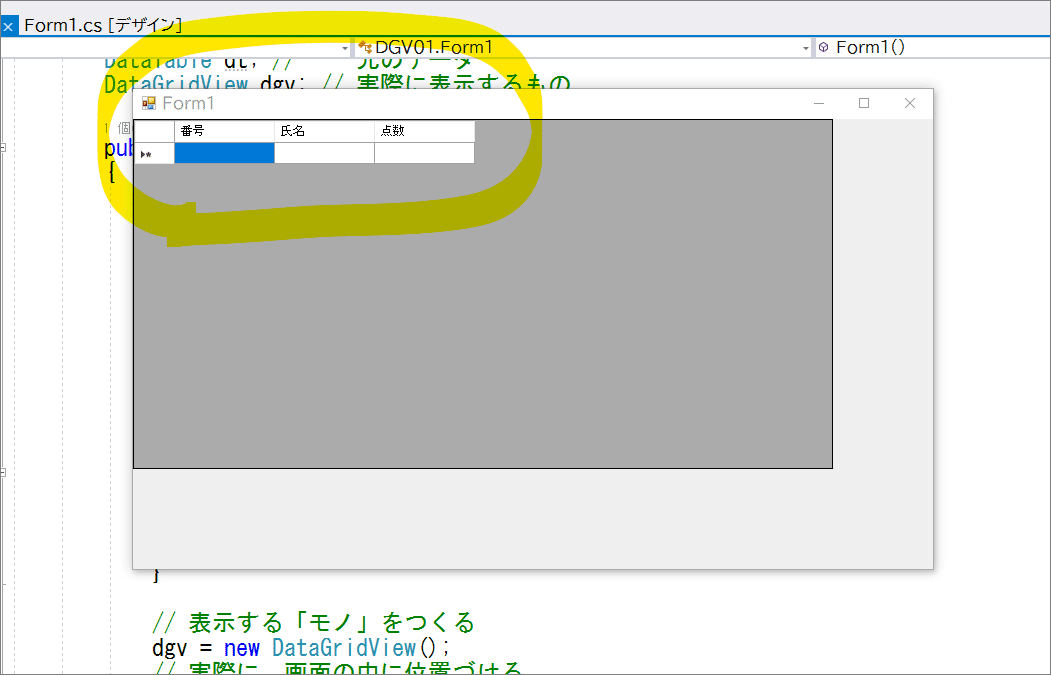Click the purple method icon beside Form1()
The image size is (1051, 675).
(824, 46)
